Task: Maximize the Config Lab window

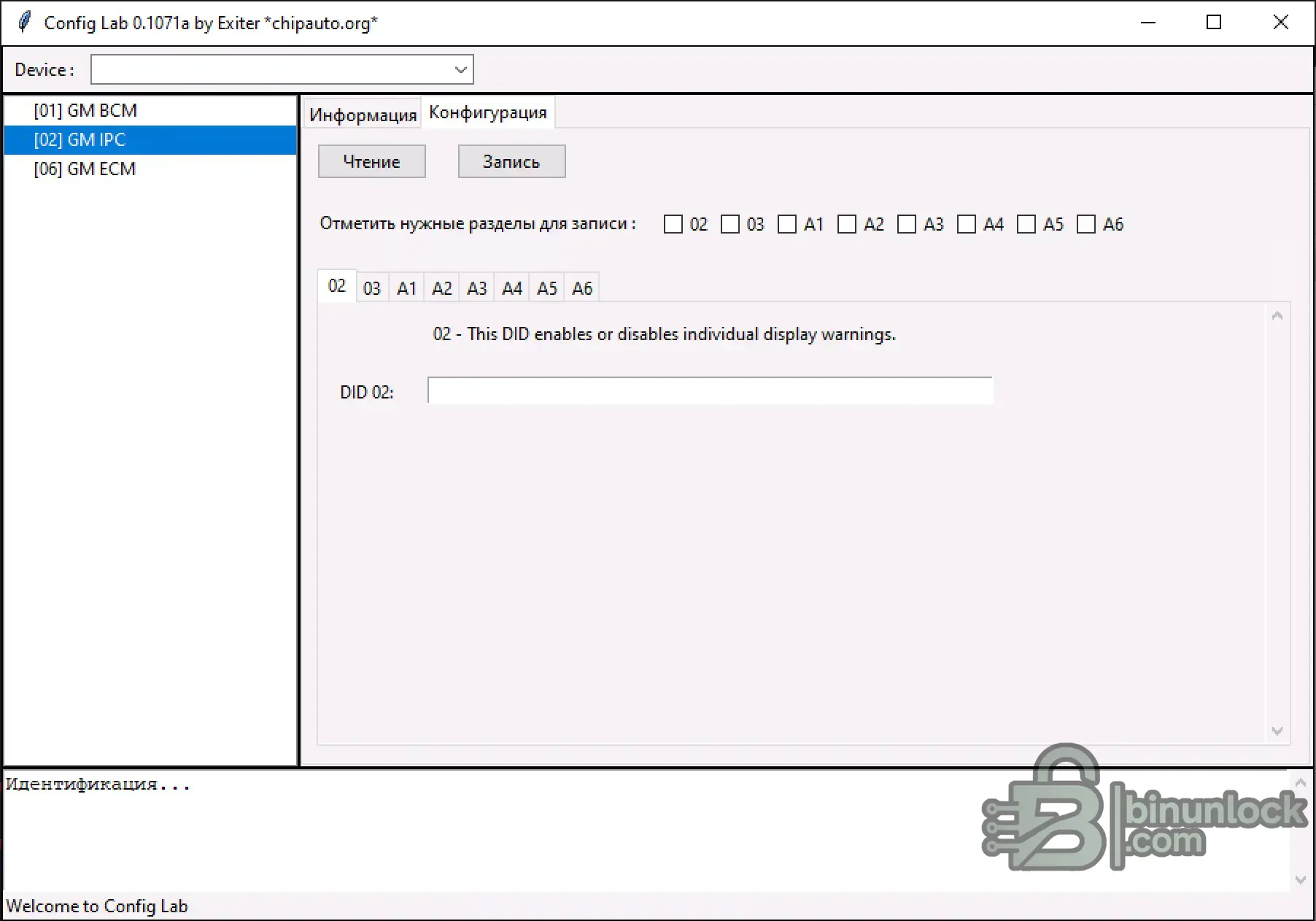Action: 1214,23
